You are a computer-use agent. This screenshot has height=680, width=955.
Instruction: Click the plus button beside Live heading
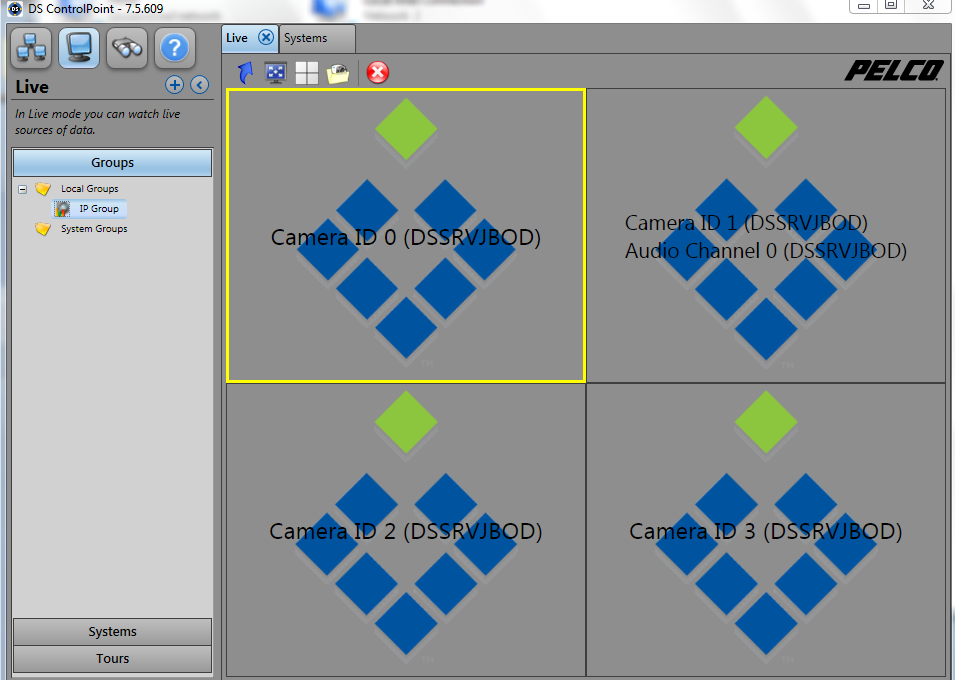[175, 85]
